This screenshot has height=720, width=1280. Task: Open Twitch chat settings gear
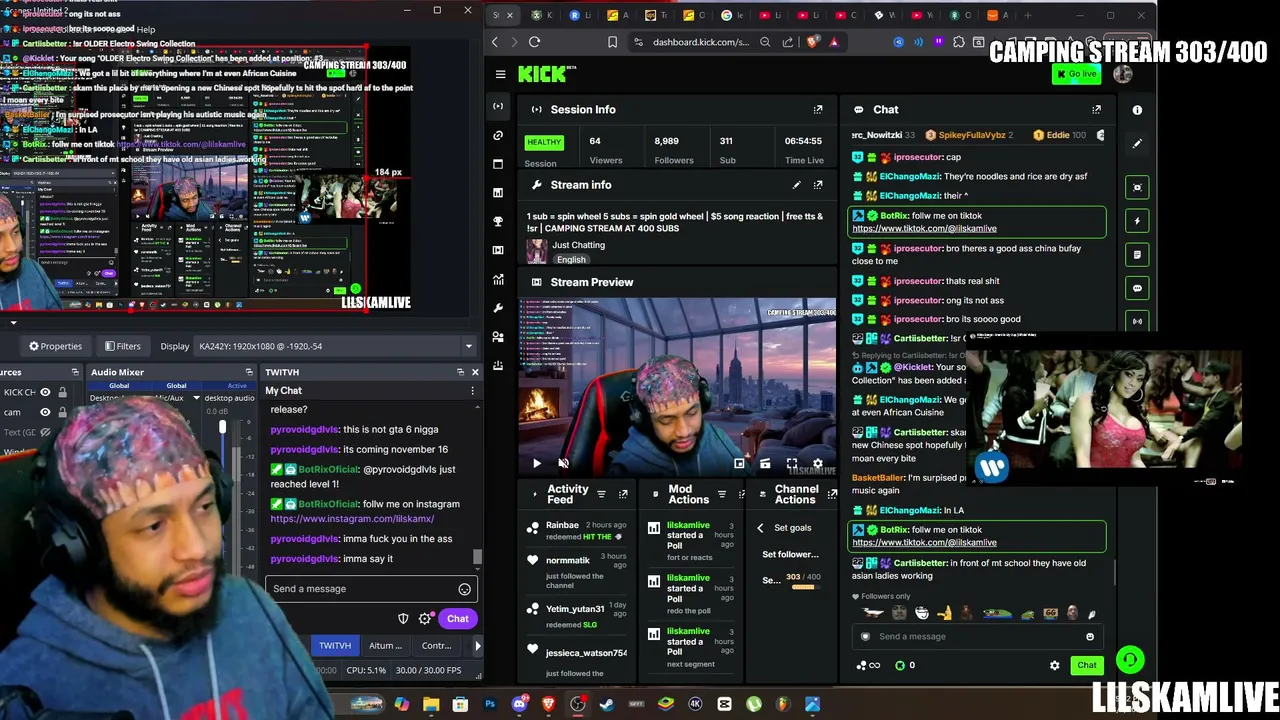click(x=425, y=619)
